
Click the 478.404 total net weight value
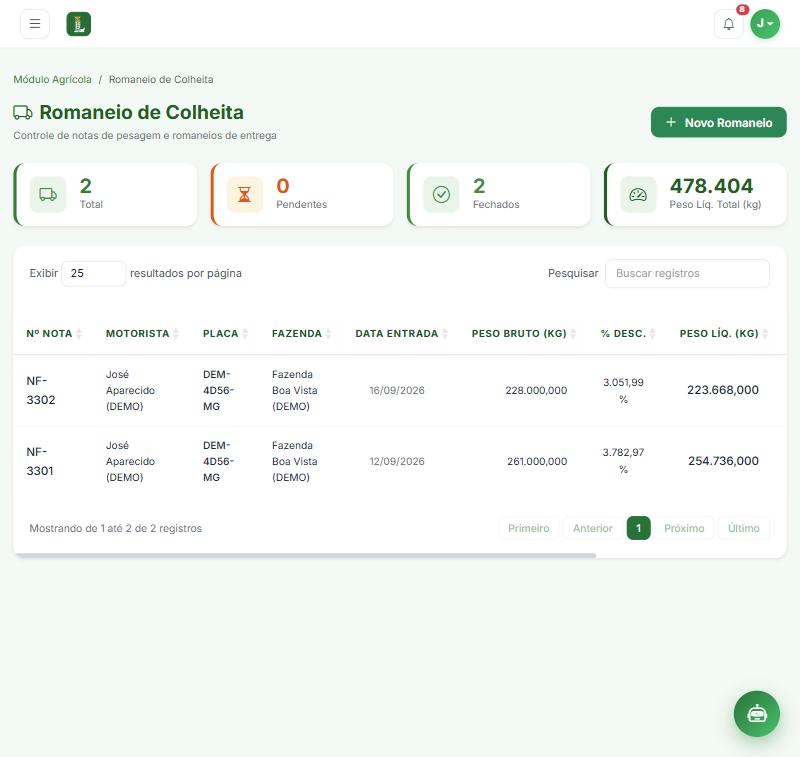pyautogui.click(x=711, y=186)
